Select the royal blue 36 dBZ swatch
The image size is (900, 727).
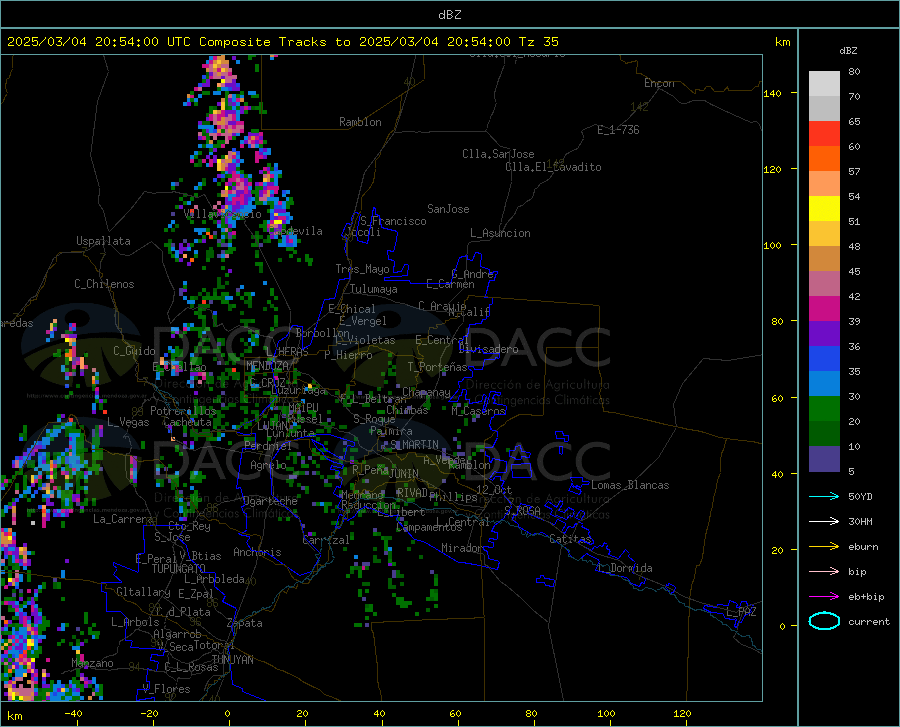[x=824, y=359]
